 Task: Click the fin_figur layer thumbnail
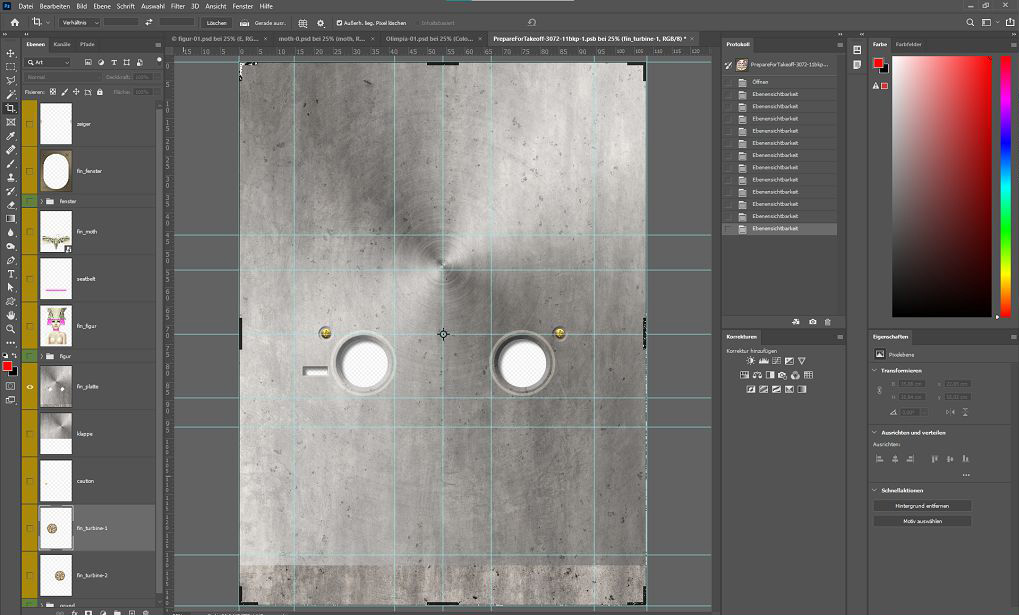pyautogui.click(x=56, y=326)
